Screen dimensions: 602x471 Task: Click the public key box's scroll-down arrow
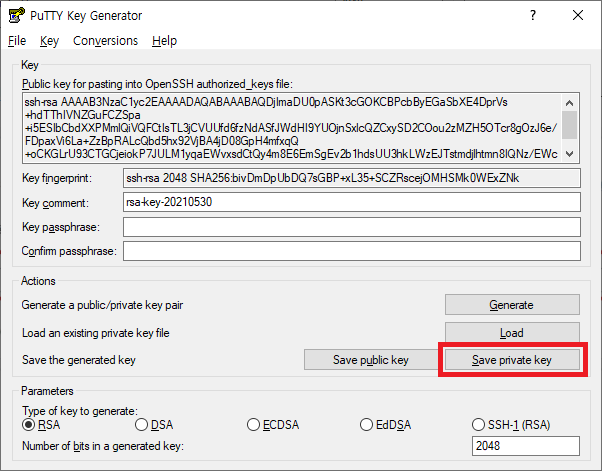point(570,154)
